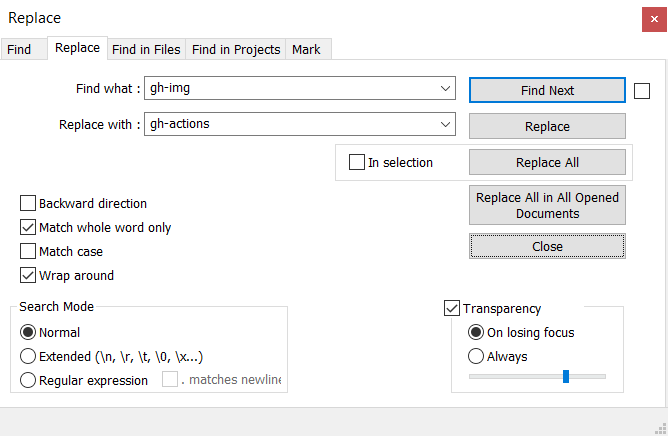This screenshot has height=436, width=668.
Task: Click Replace All in All Opened Documents
Action: coord(547,205)
